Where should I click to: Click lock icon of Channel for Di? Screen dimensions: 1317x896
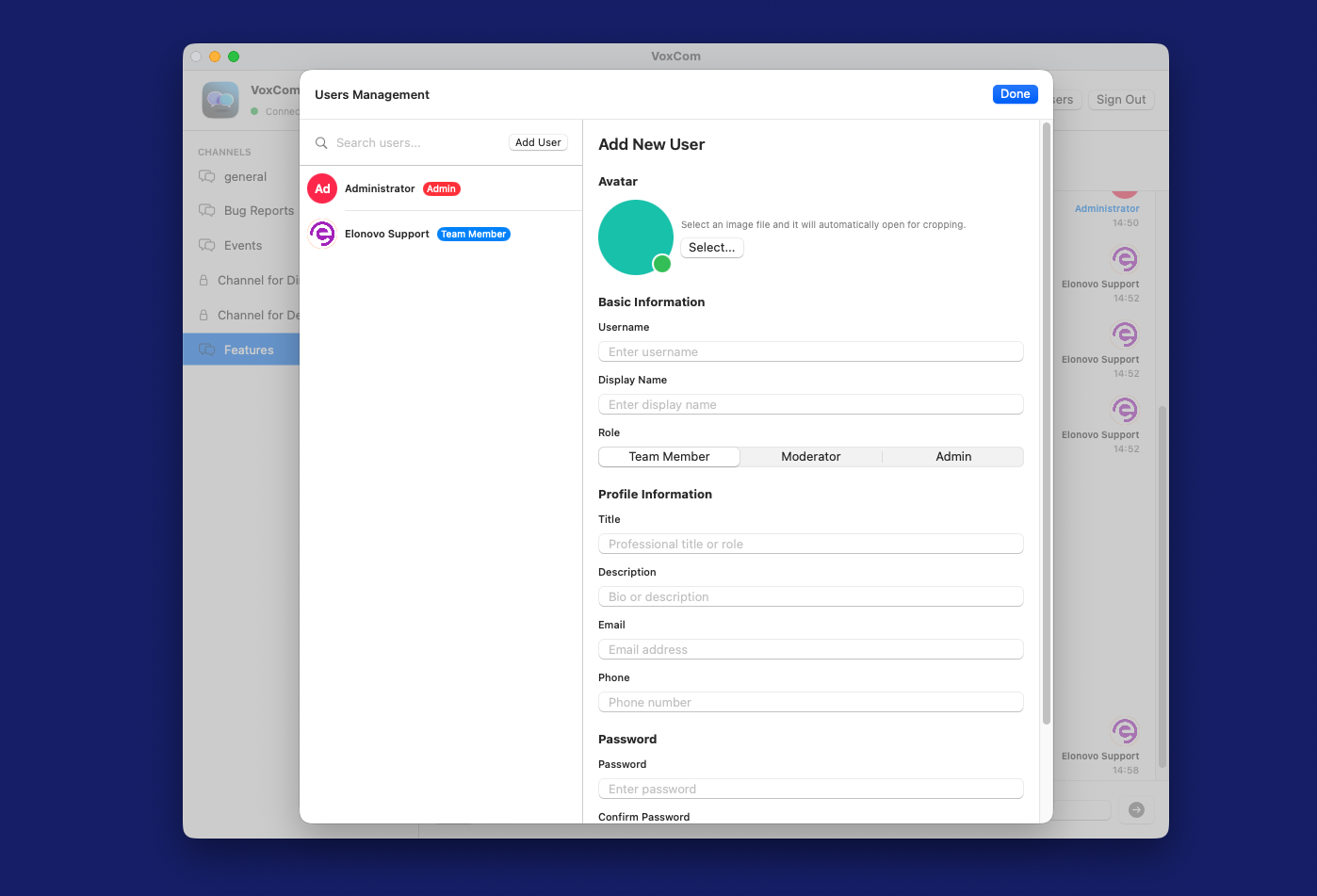point(203,280)
